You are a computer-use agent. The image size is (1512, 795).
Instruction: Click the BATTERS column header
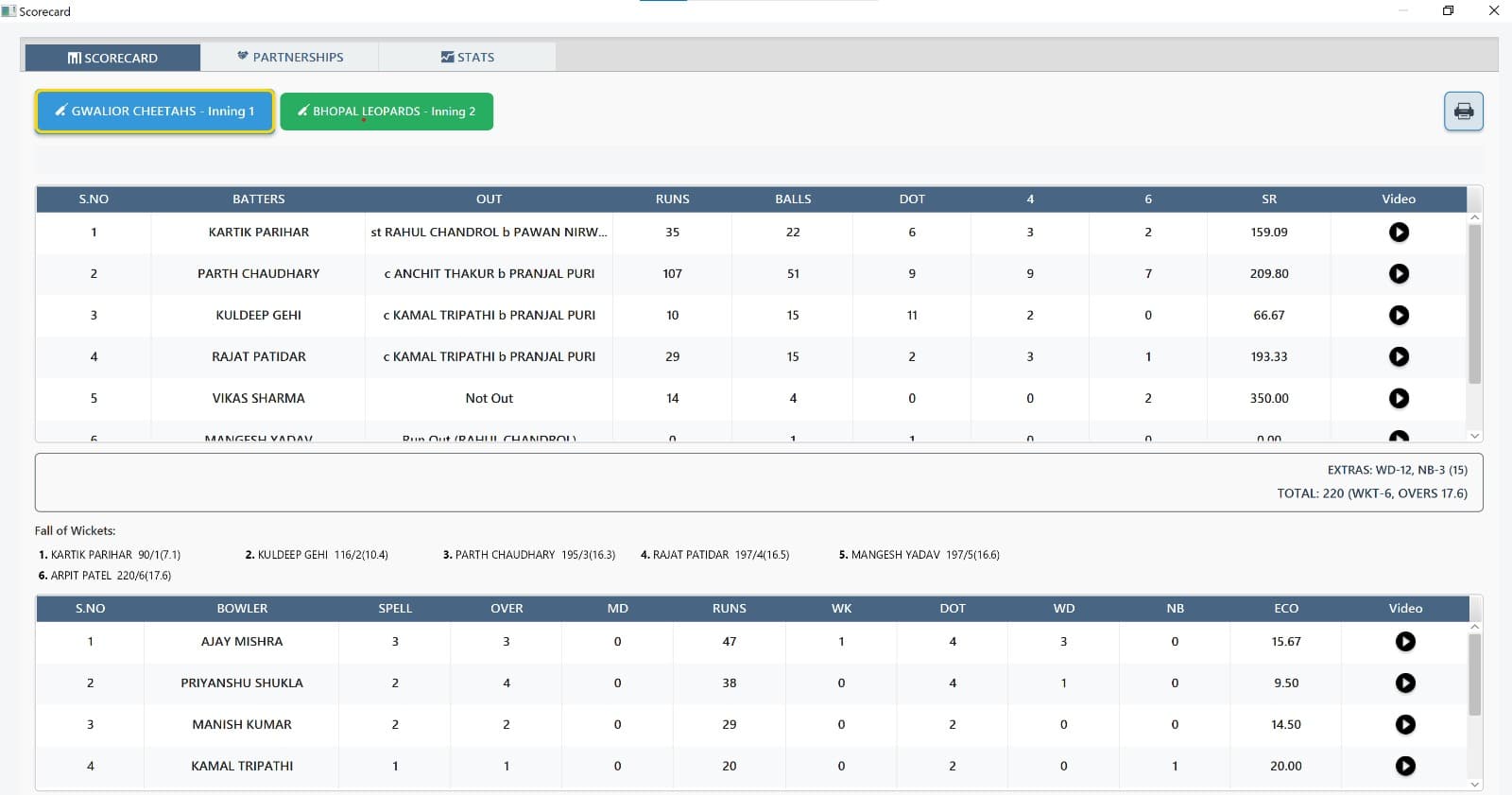pos(258,199)
